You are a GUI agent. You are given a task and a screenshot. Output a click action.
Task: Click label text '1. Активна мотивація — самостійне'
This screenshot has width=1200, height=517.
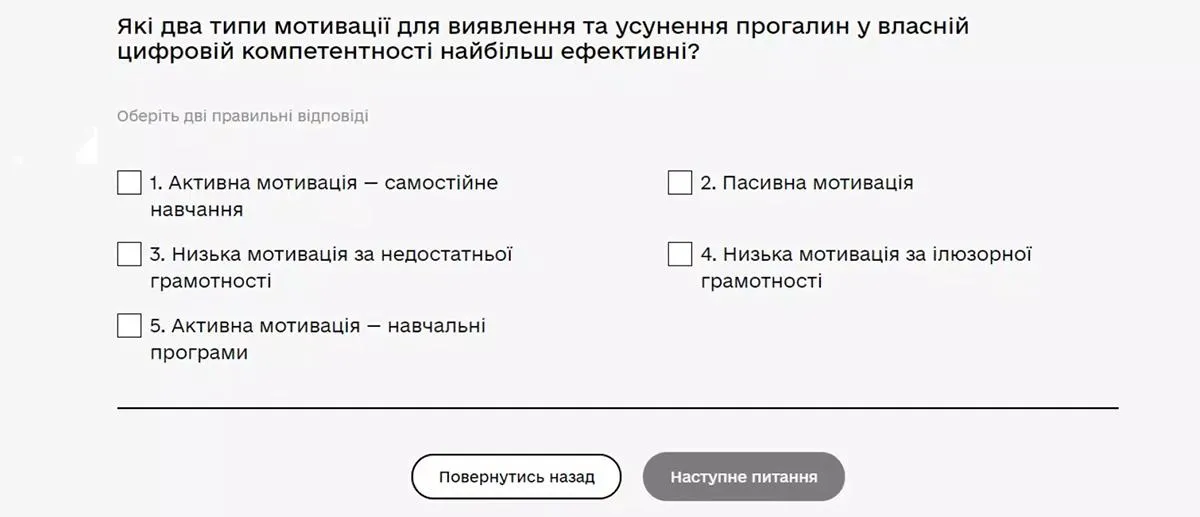[324, 183]
